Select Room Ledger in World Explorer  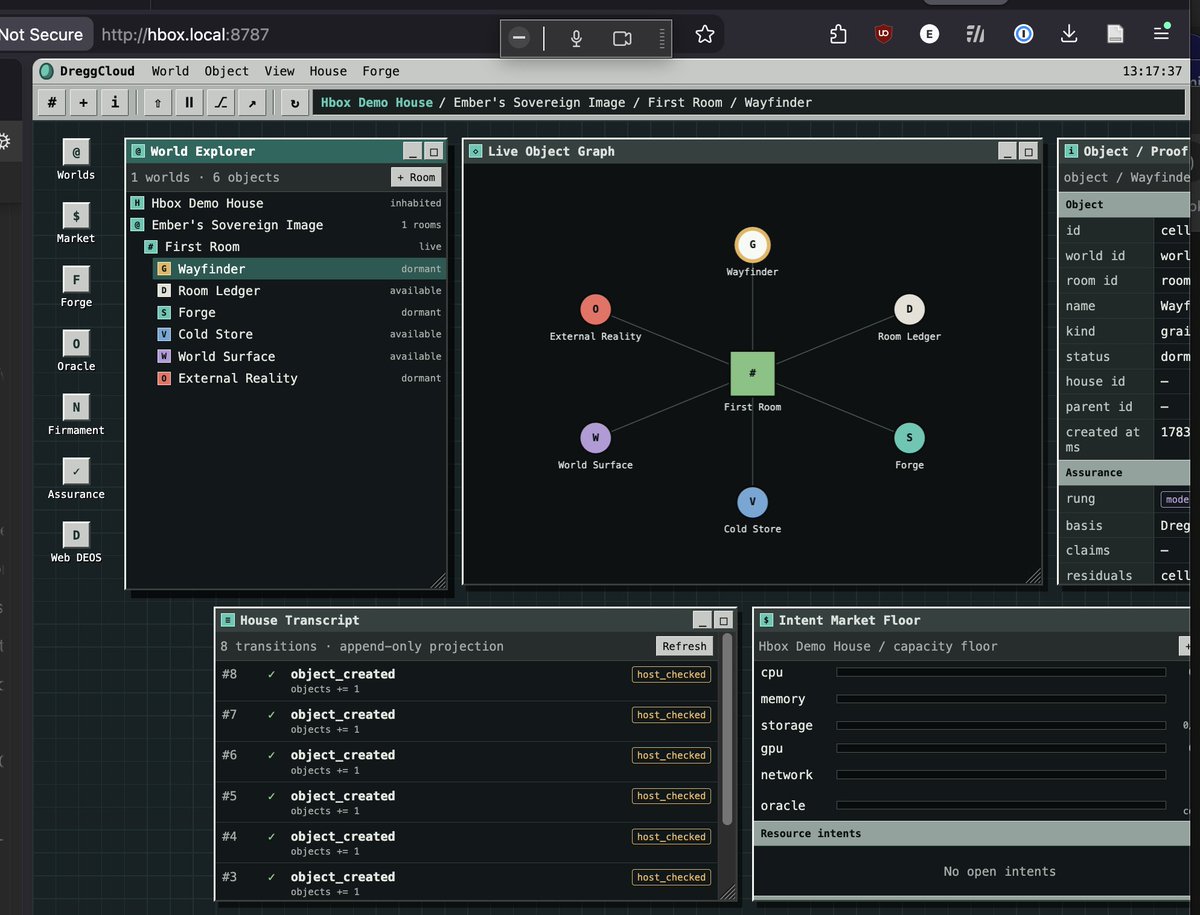299,291
